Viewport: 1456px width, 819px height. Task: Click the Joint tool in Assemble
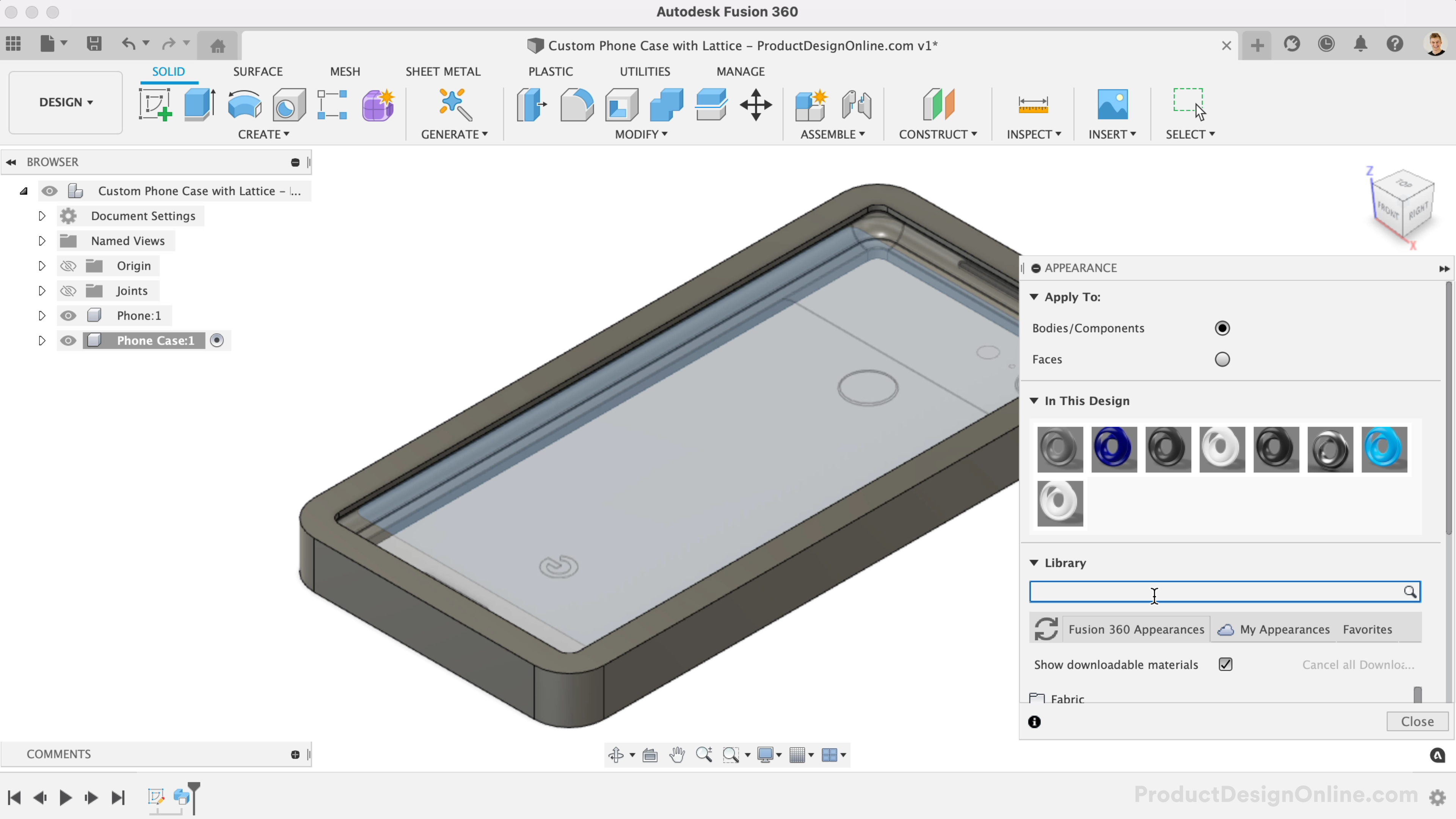[856, 105]
